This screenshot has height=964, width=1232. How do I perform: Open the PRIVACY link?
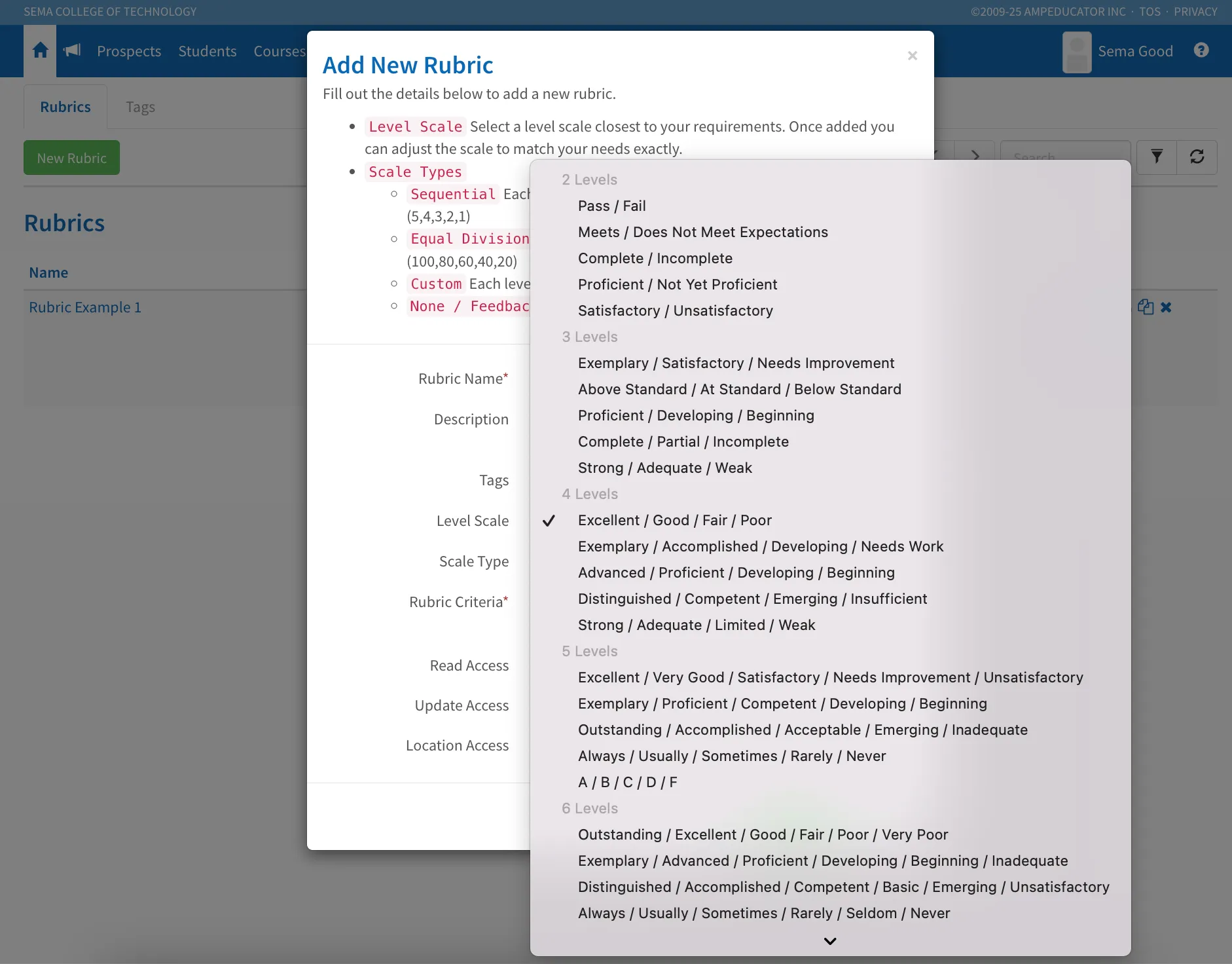(x=1195, y=12)
